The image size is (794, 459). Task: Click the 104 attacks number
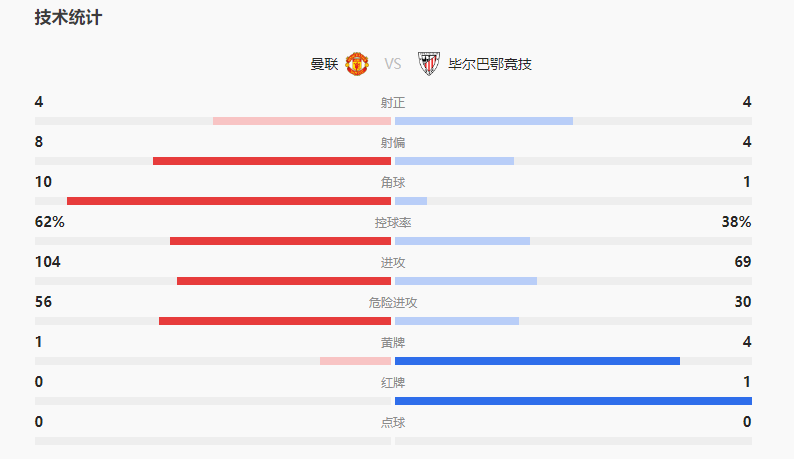tap(48, 262)
